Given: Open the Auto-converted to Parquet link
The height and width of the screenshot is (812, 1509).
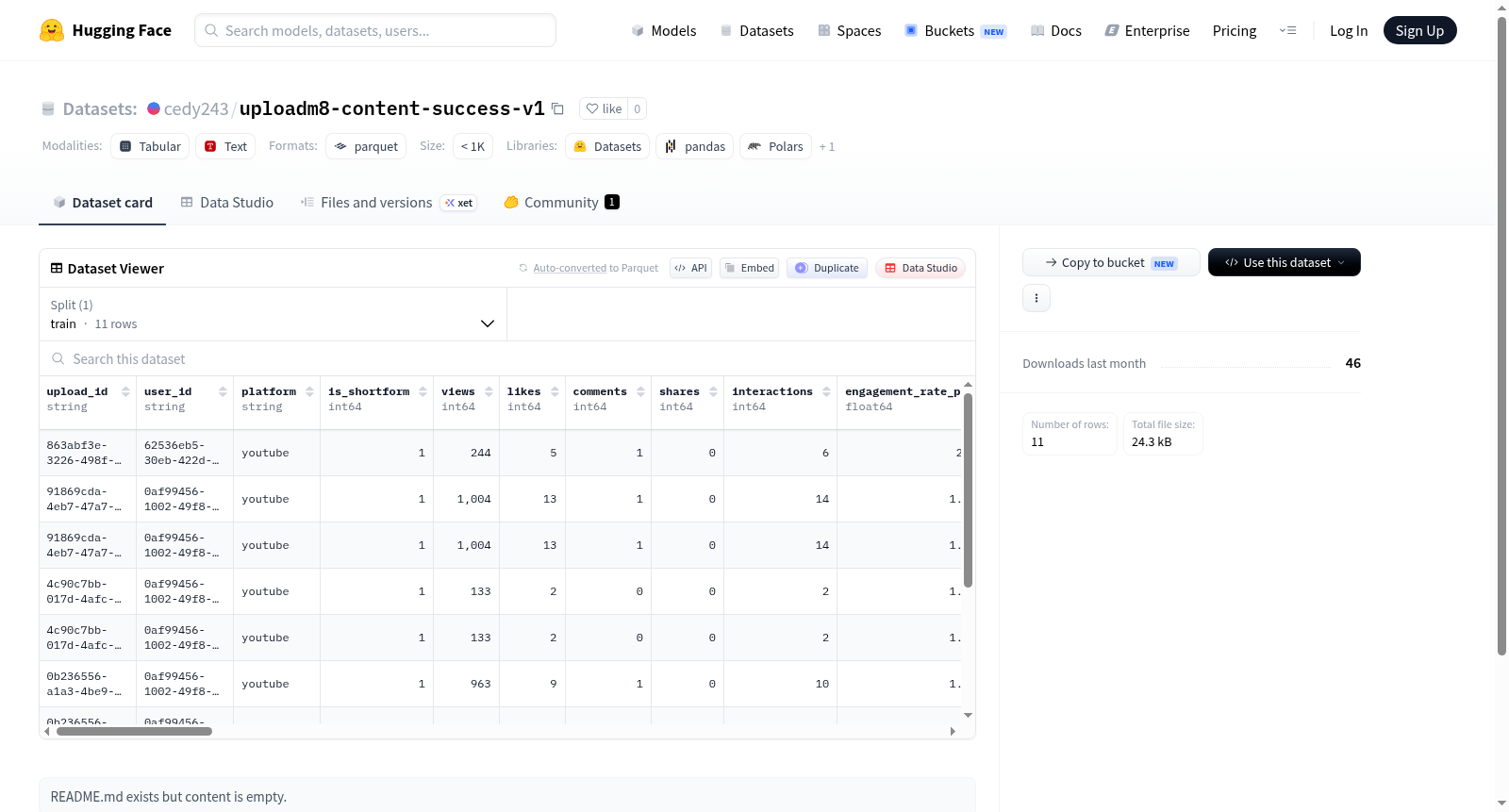Looking at the screenshot, I should pyautogui.click(x=570, y=268).
